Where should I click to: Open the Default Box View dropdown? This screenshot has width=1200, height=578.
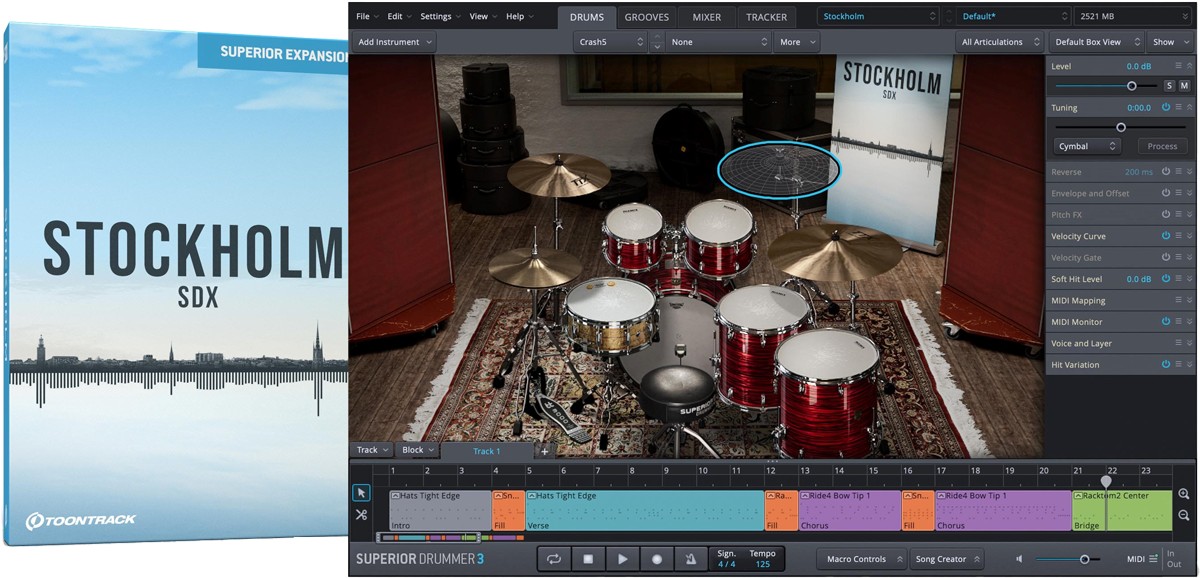(1095, 42)
